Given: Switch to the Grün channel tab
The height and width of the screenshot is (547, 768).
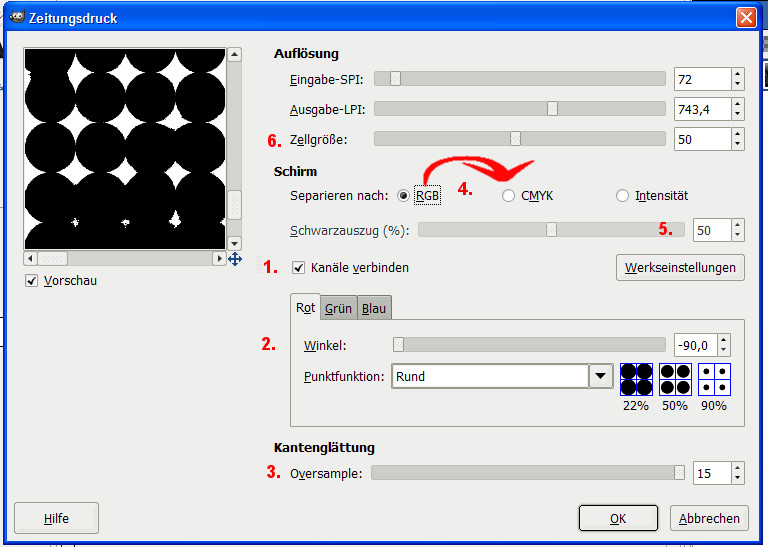Looking at the screenshot, I should [x=338, y=309].
